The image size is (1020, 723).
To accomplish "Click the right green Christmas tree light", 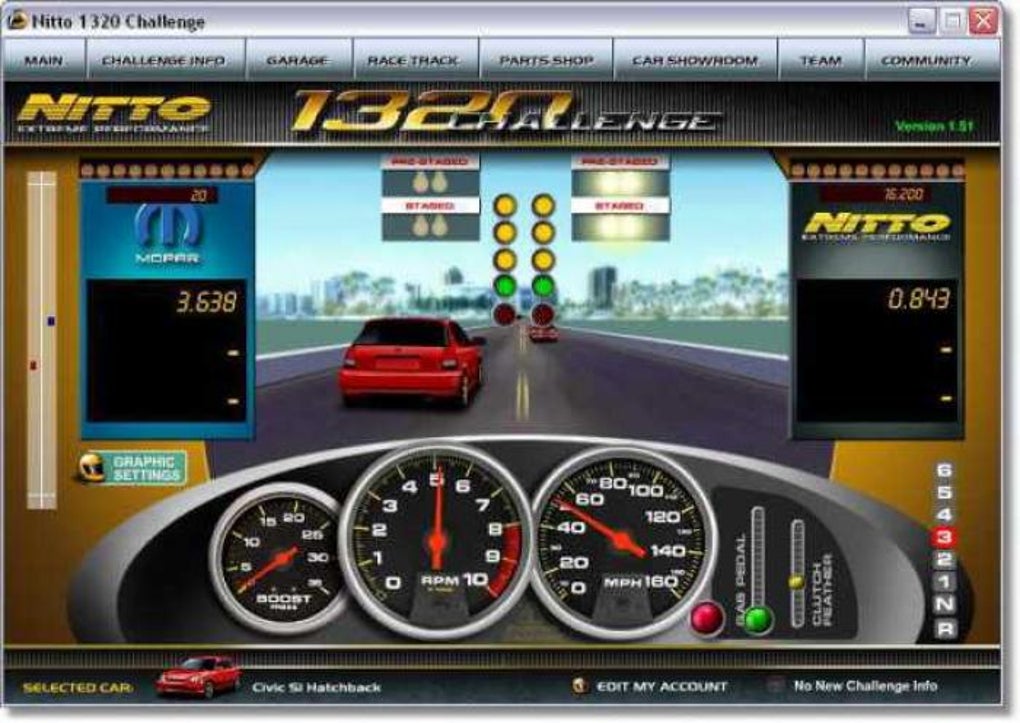I will (543, 286).
